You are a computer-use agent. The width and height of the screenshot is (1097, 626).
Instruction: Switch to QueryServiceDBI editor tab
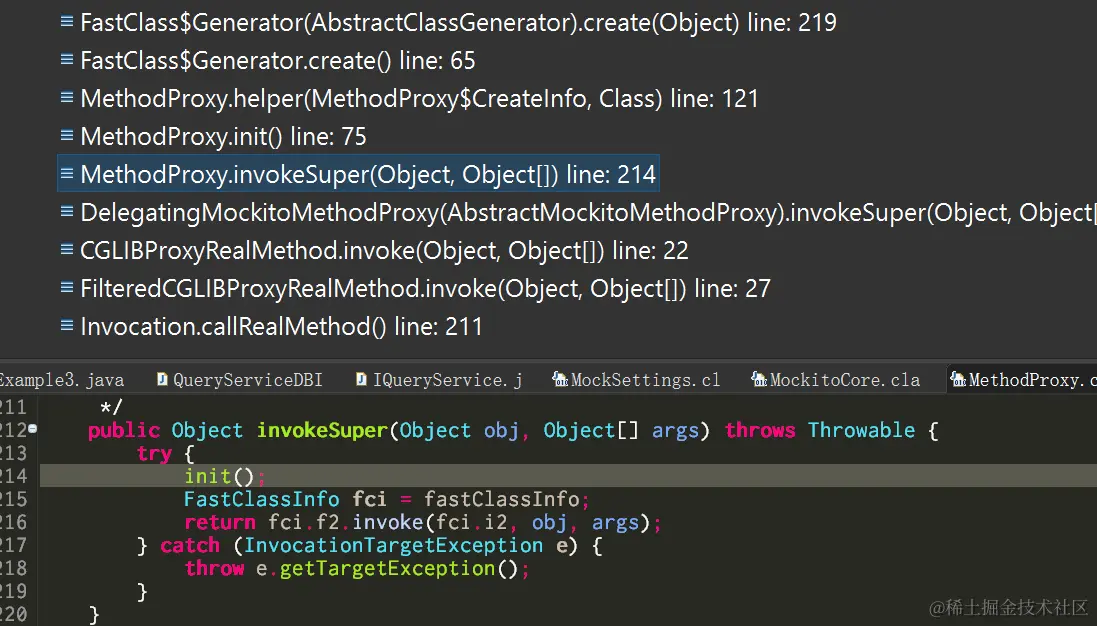point(240,380)
